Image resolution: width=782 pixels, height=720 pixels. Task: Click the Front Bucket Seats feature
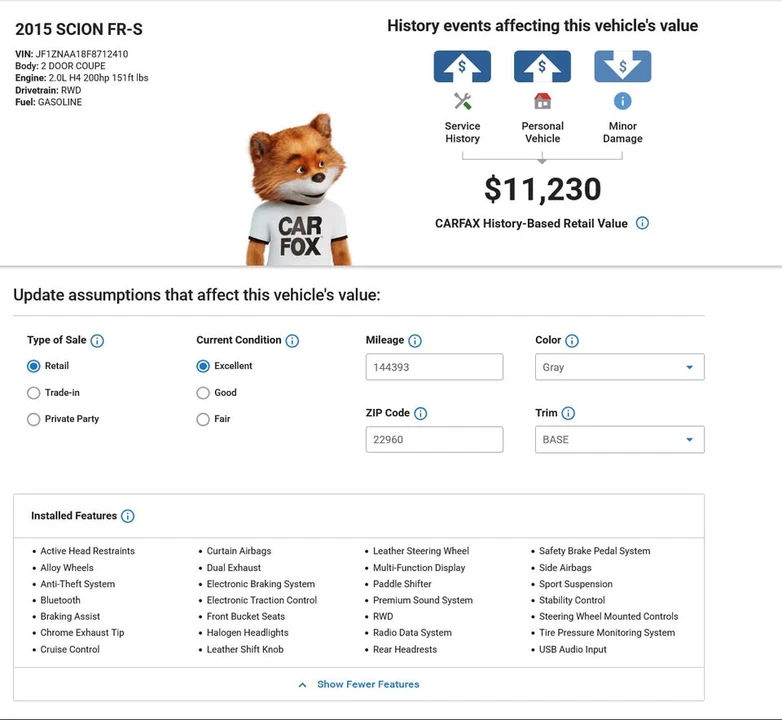[x=246, y=616]
